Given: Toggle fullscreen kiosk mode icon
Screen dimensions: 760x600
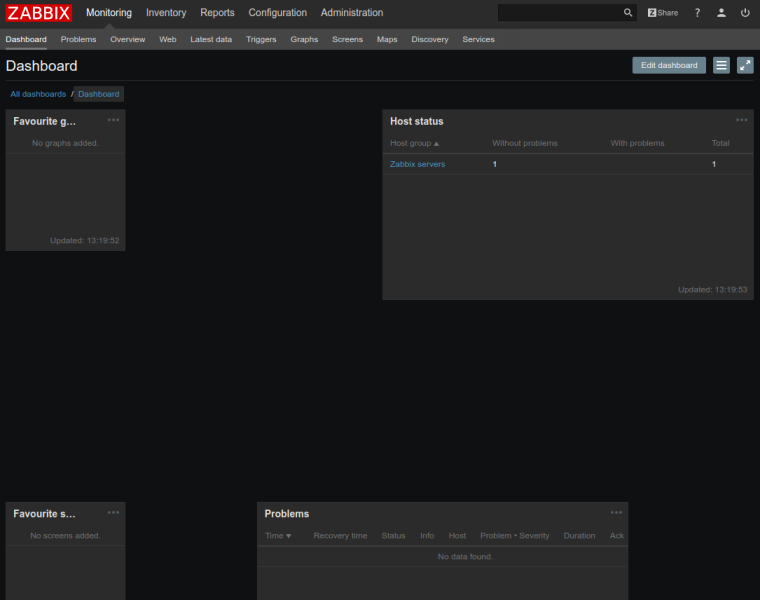Looking at the screenshot, I should pyautogui.click(x=745, y=65).
